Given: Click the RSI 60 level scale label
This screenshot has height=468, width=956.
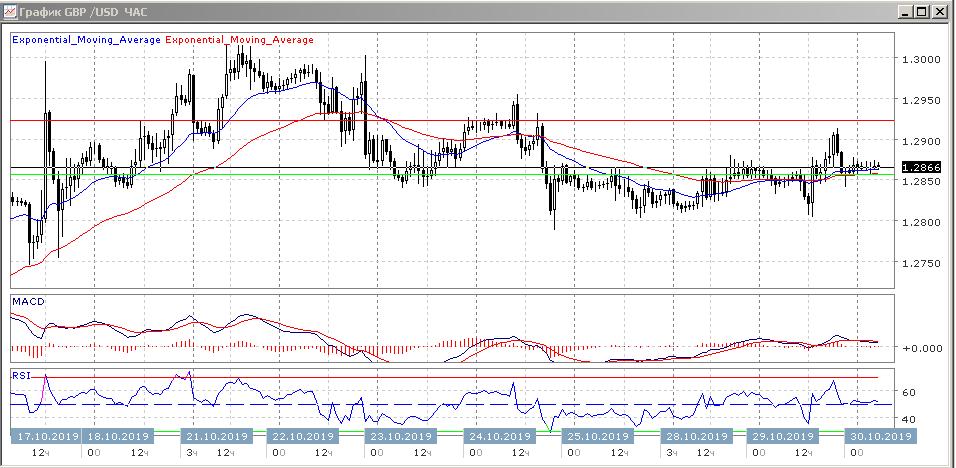Looking at the screenshot, I should (910, 393).
